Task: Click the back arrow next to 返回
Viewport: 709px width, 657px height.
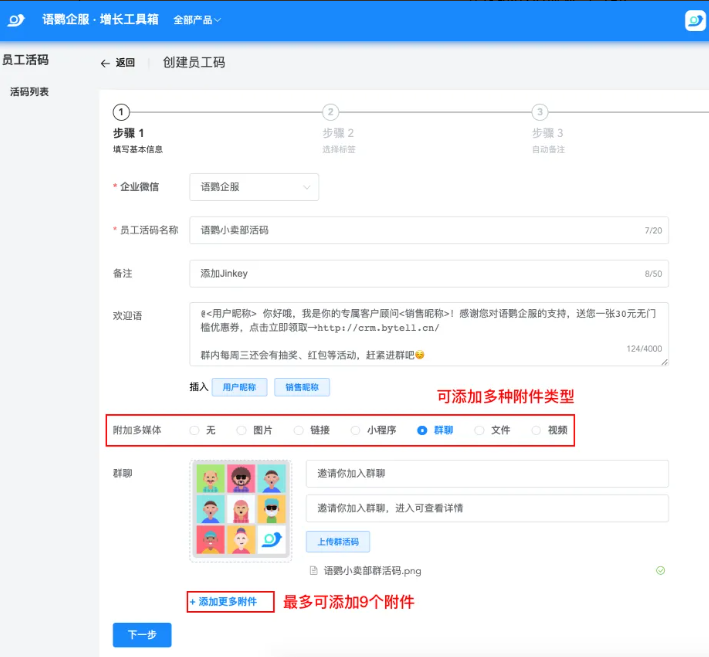Action: click(x=105, y=63)
